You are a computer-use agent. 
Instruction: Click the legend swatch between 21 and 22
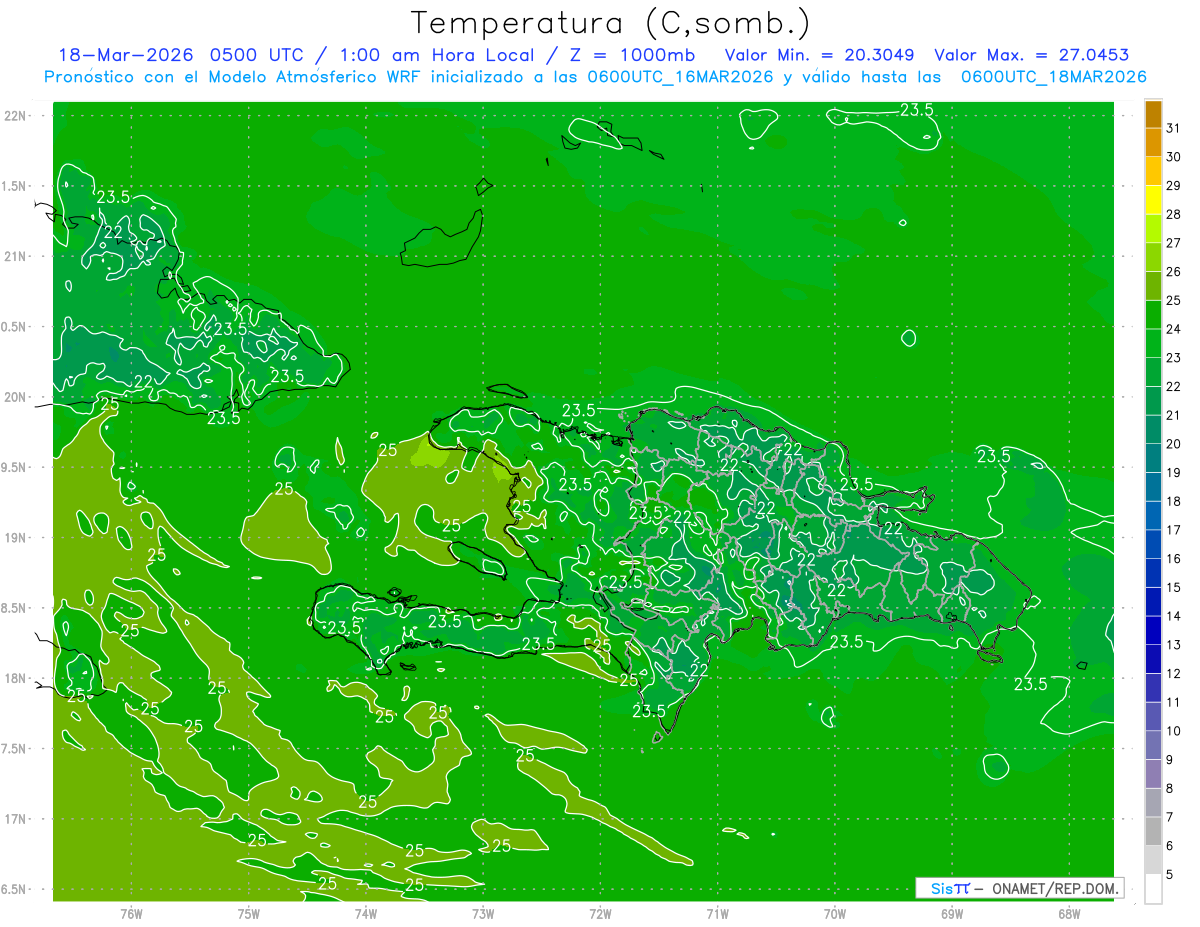(1153, 401)
